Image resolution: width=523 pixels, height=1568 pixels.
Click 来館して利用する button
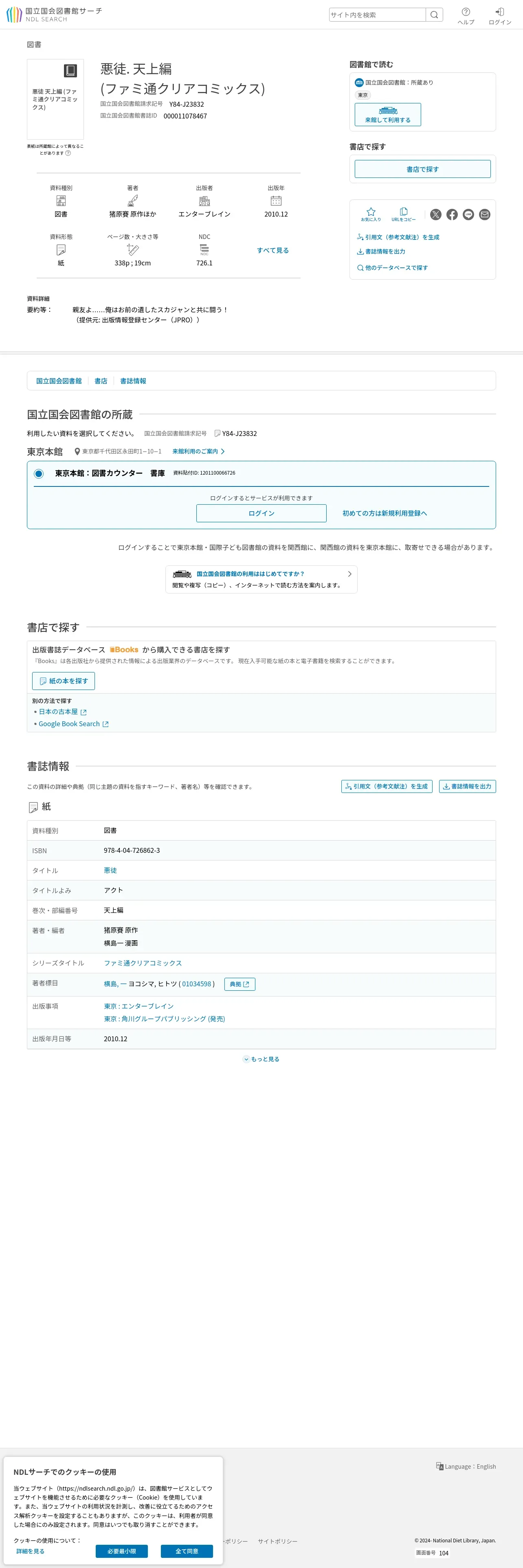pos(388,114)
